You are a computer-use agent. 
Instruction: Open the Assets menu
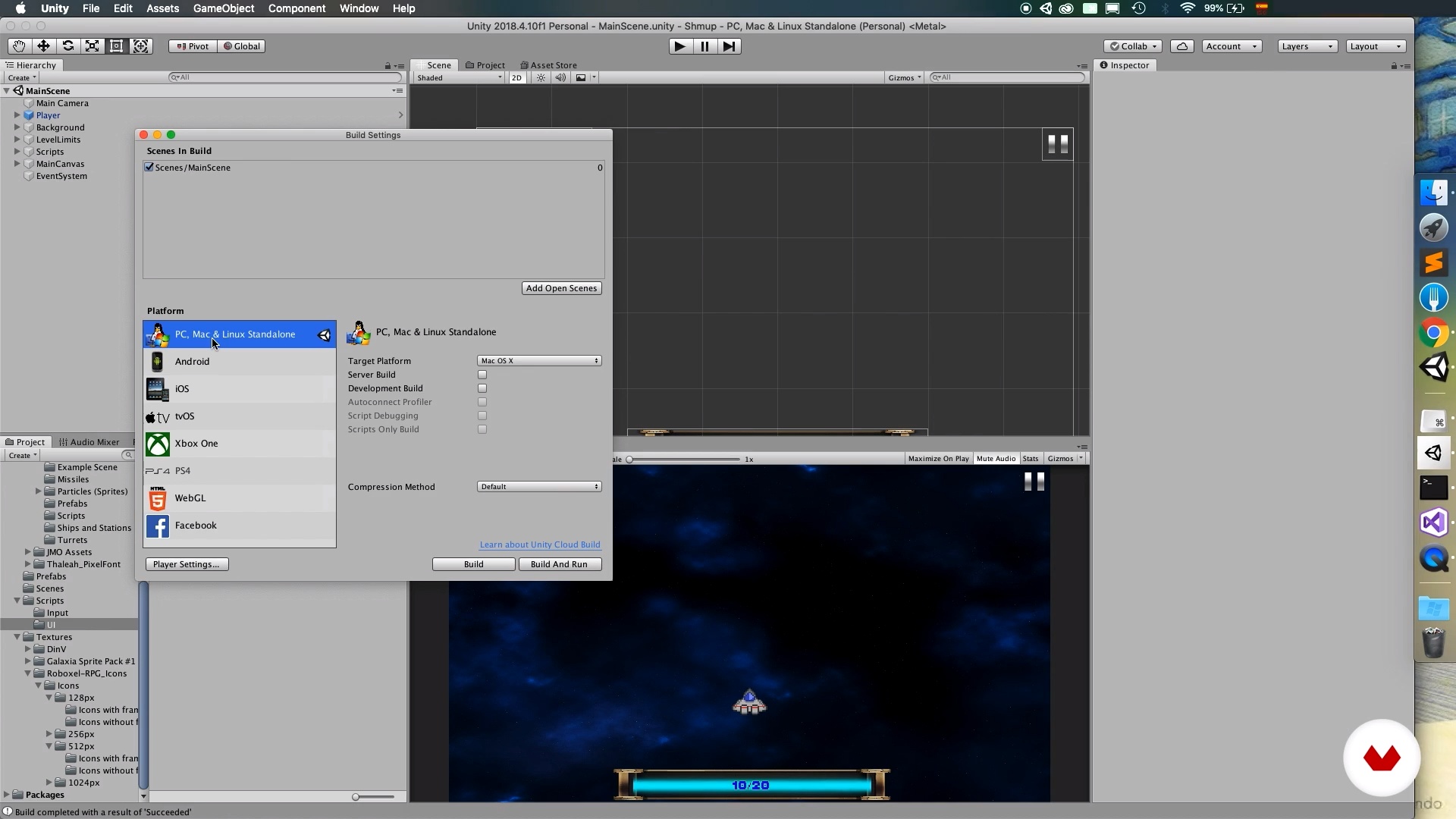point(162,8)
